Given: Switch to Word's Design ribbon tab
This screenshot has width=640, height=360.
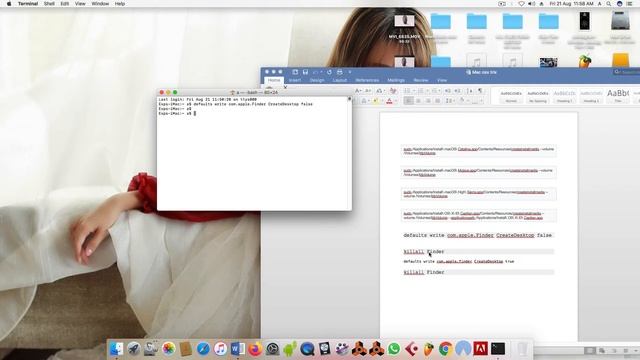Looking at the screenshot, I should pyautogui.click(x=317, y=80).
